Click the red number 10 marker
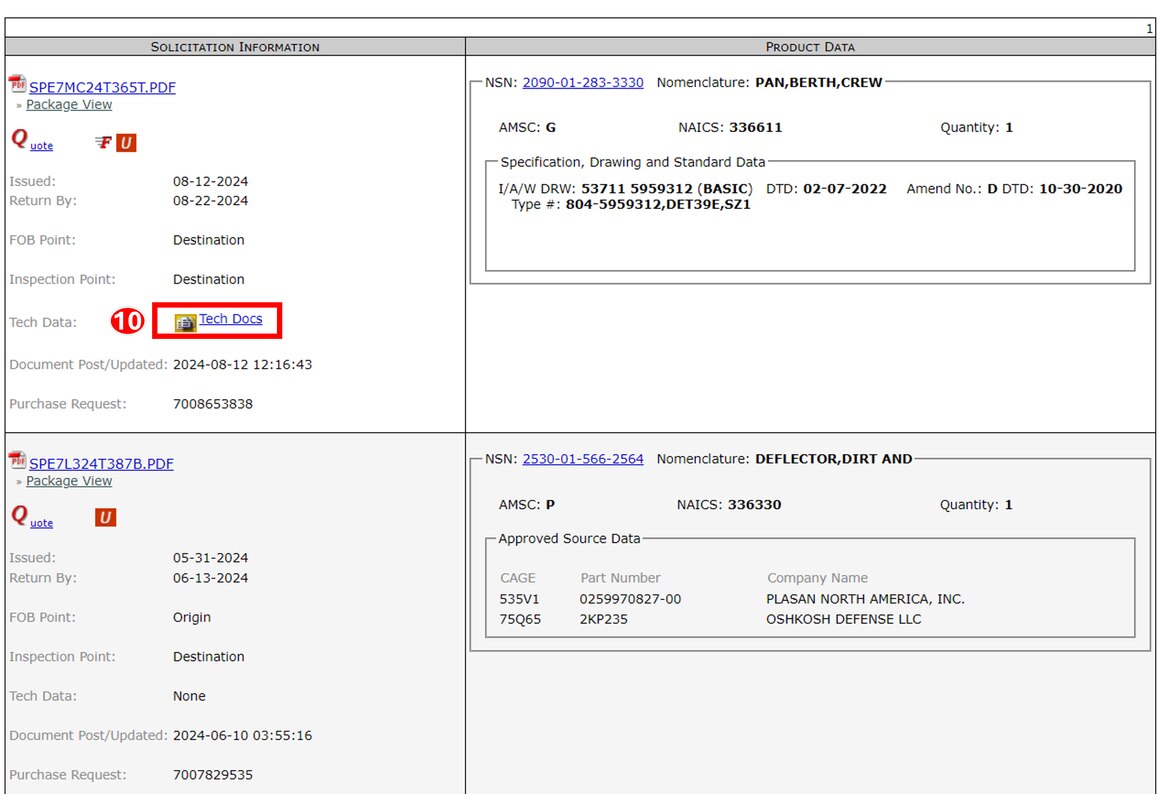This screenshot has height=794, width=1169. pos(126,321)
